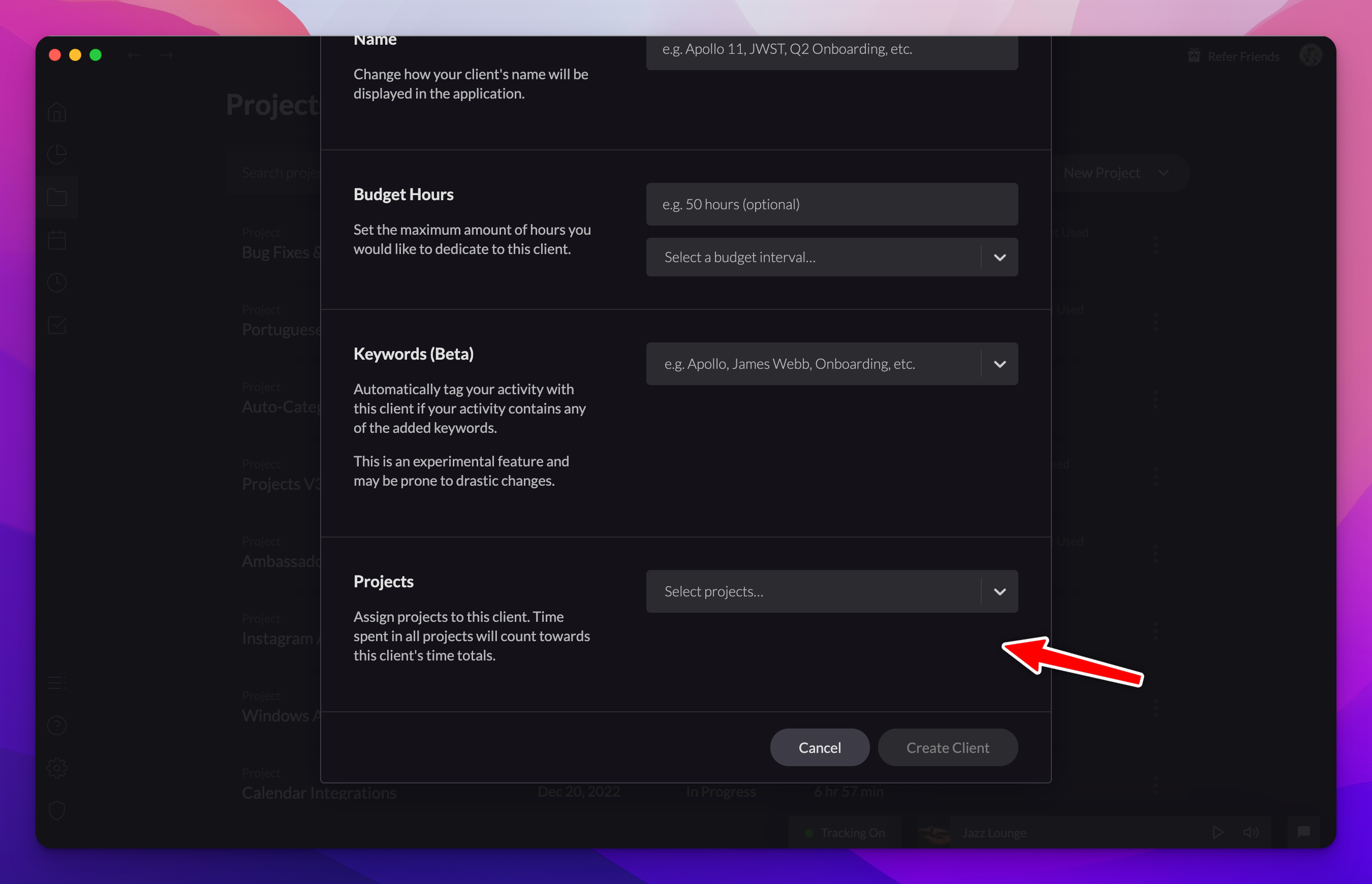Open the user avatar profile menu
Viewport: 1372px width, 884px height.
[1311, 55]
